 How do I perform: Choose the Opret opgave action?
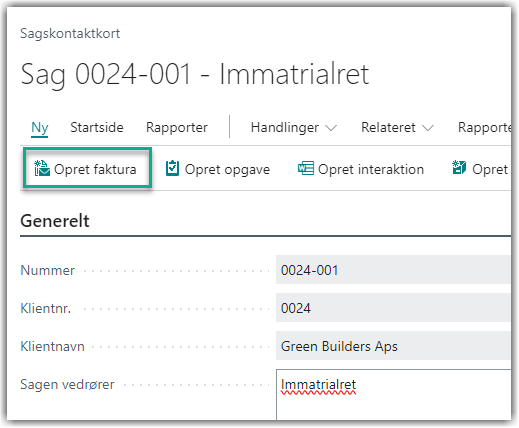click(x=218, y=169)
